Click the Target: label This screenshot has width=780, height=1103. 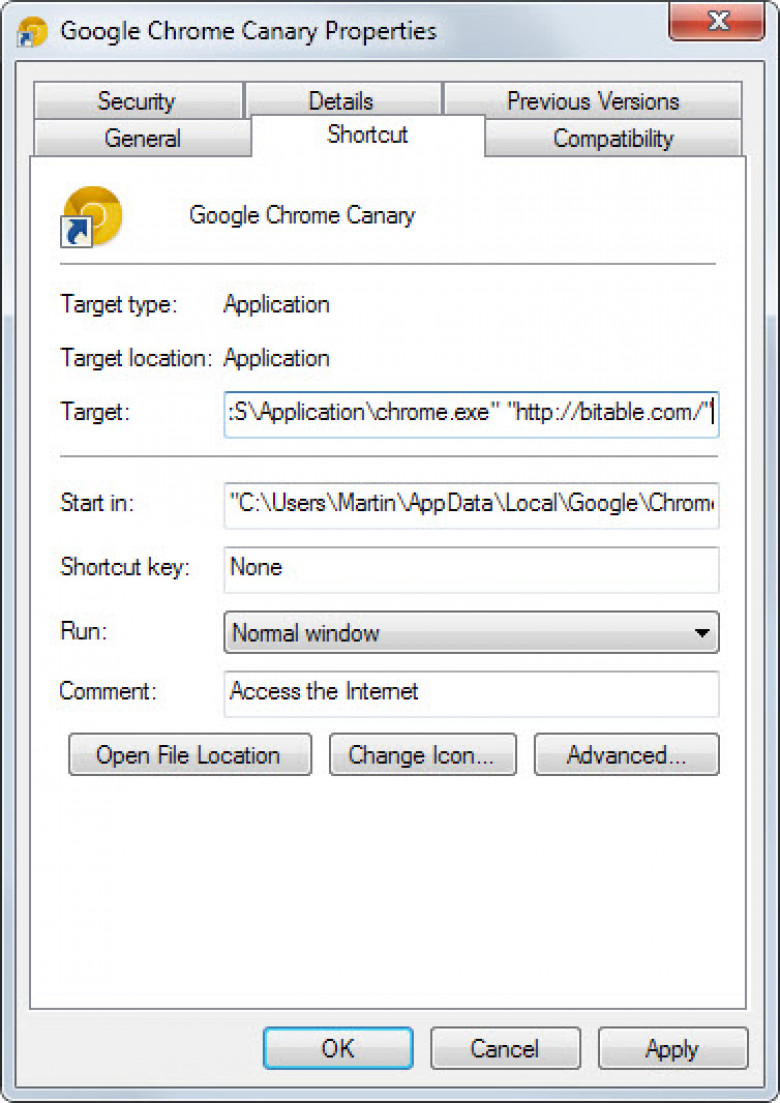(95, 412)
